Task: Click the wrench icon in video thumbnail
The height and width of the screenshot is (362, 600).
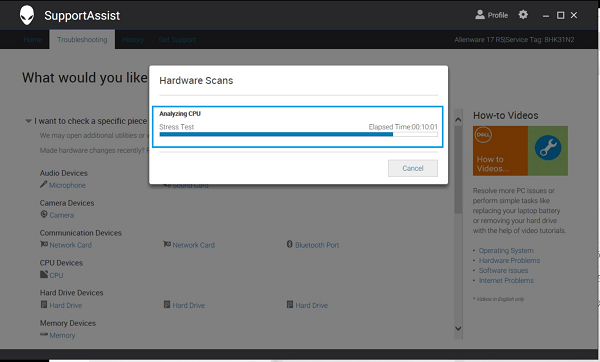Action: click(548, 148)
